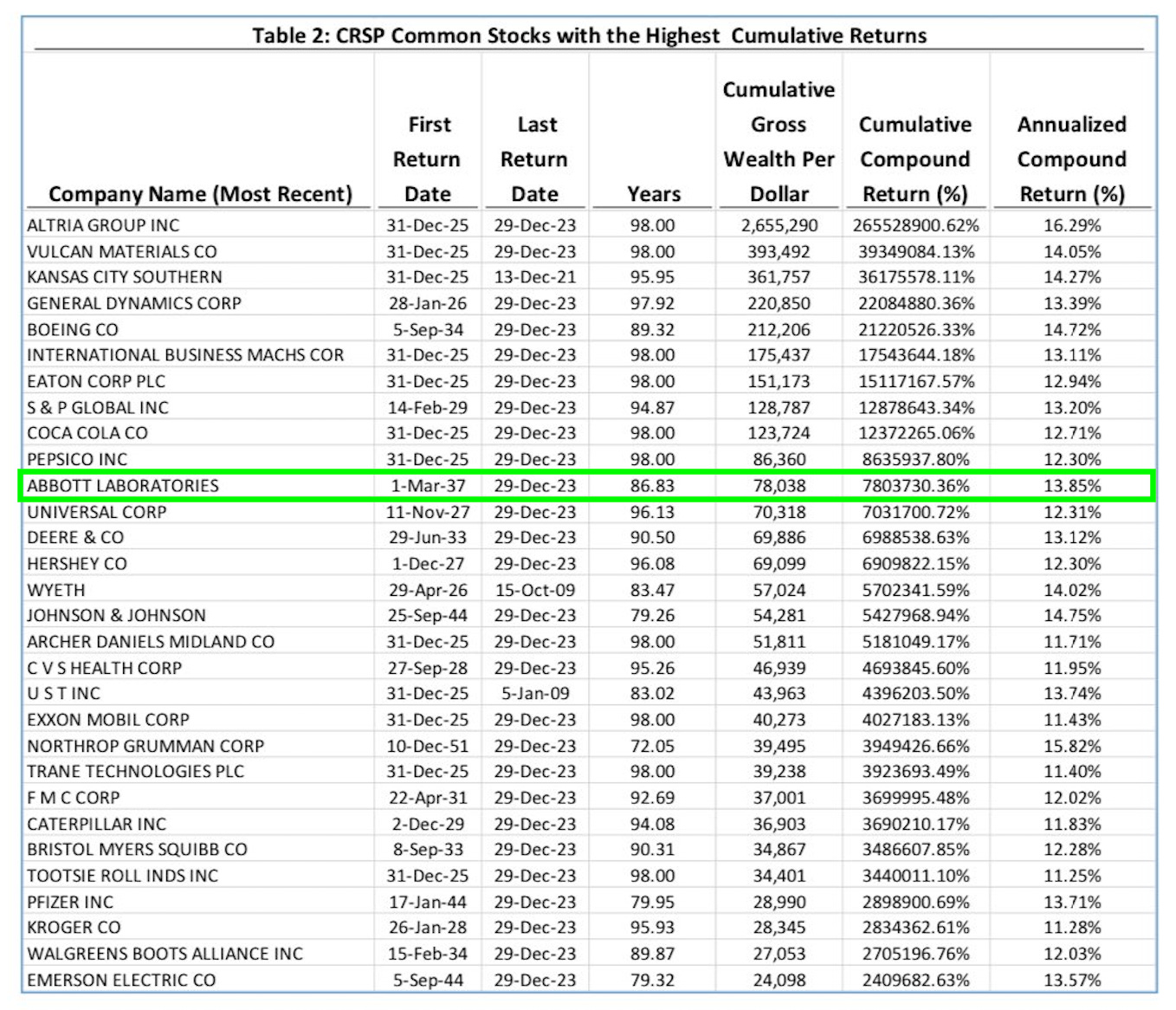Select EMERSON ELECTRIC CO company name
Screen dimensions: 1176x1010
click(121, 981)
